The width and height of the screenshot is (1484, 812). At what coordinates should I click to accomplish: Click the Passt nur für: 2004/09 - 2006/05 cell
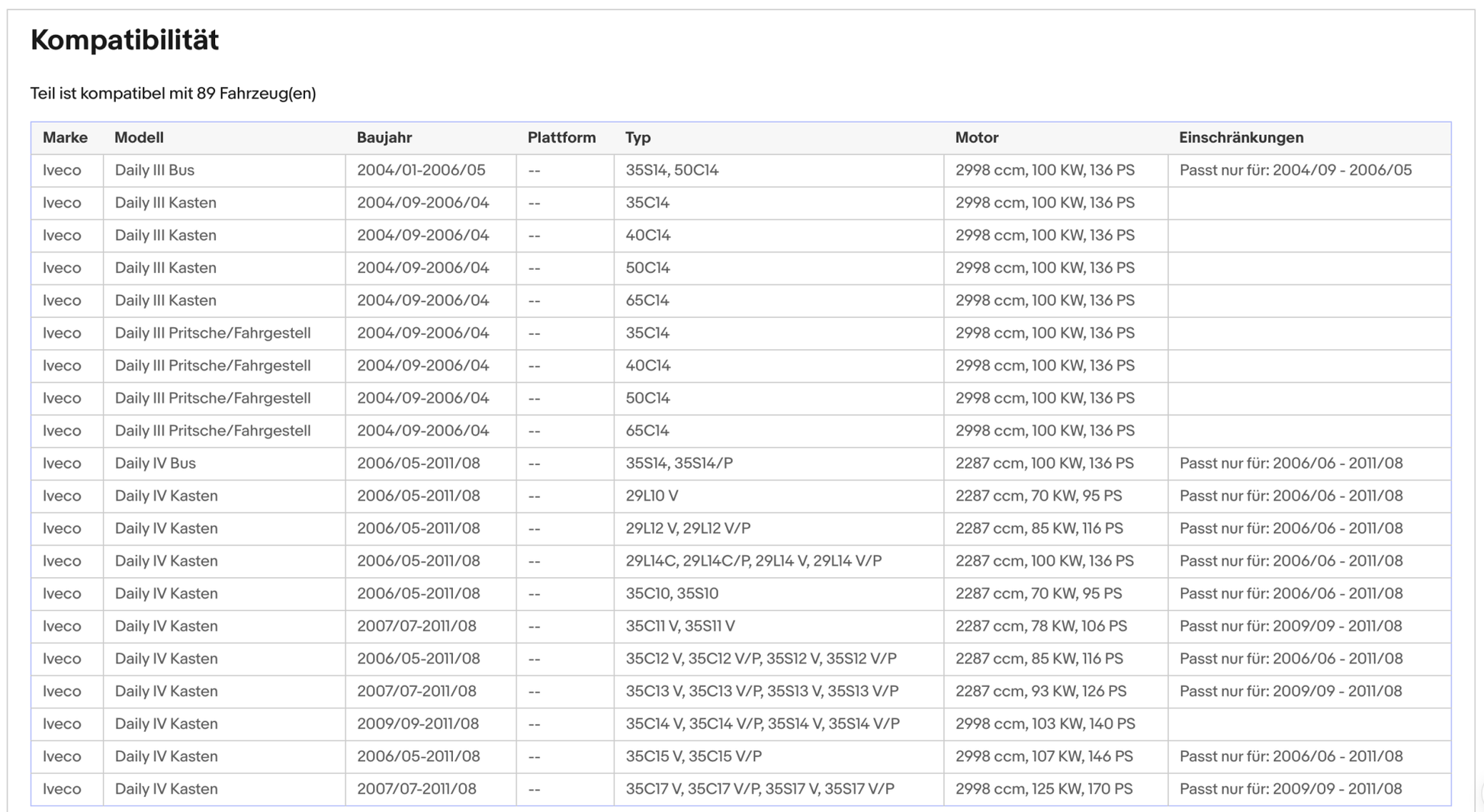[x=1309, y=171]
